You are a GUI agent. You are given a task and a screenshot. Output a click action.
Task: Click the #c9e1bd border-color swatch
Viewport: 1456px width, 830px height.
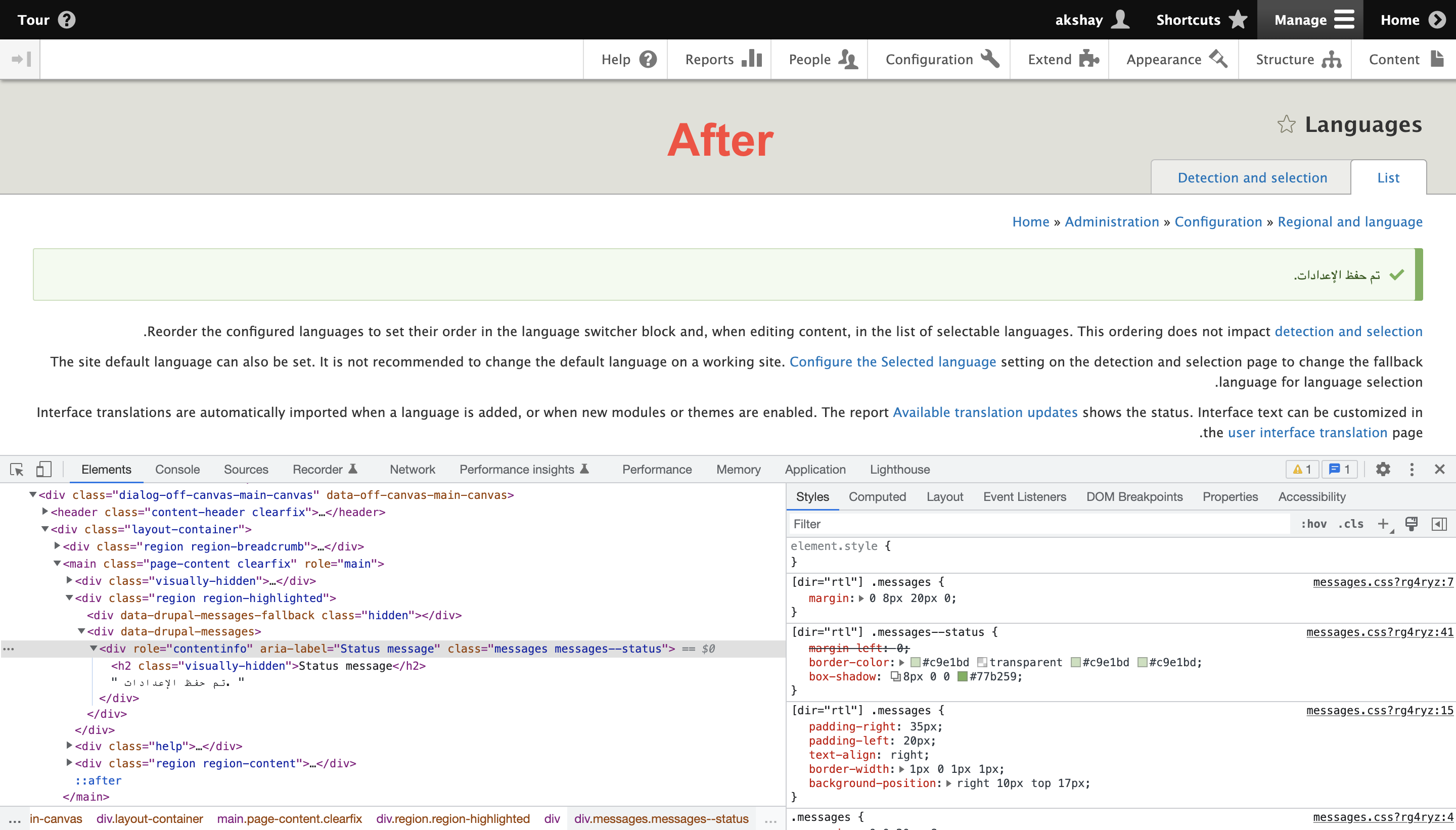[x=916, y=662]
